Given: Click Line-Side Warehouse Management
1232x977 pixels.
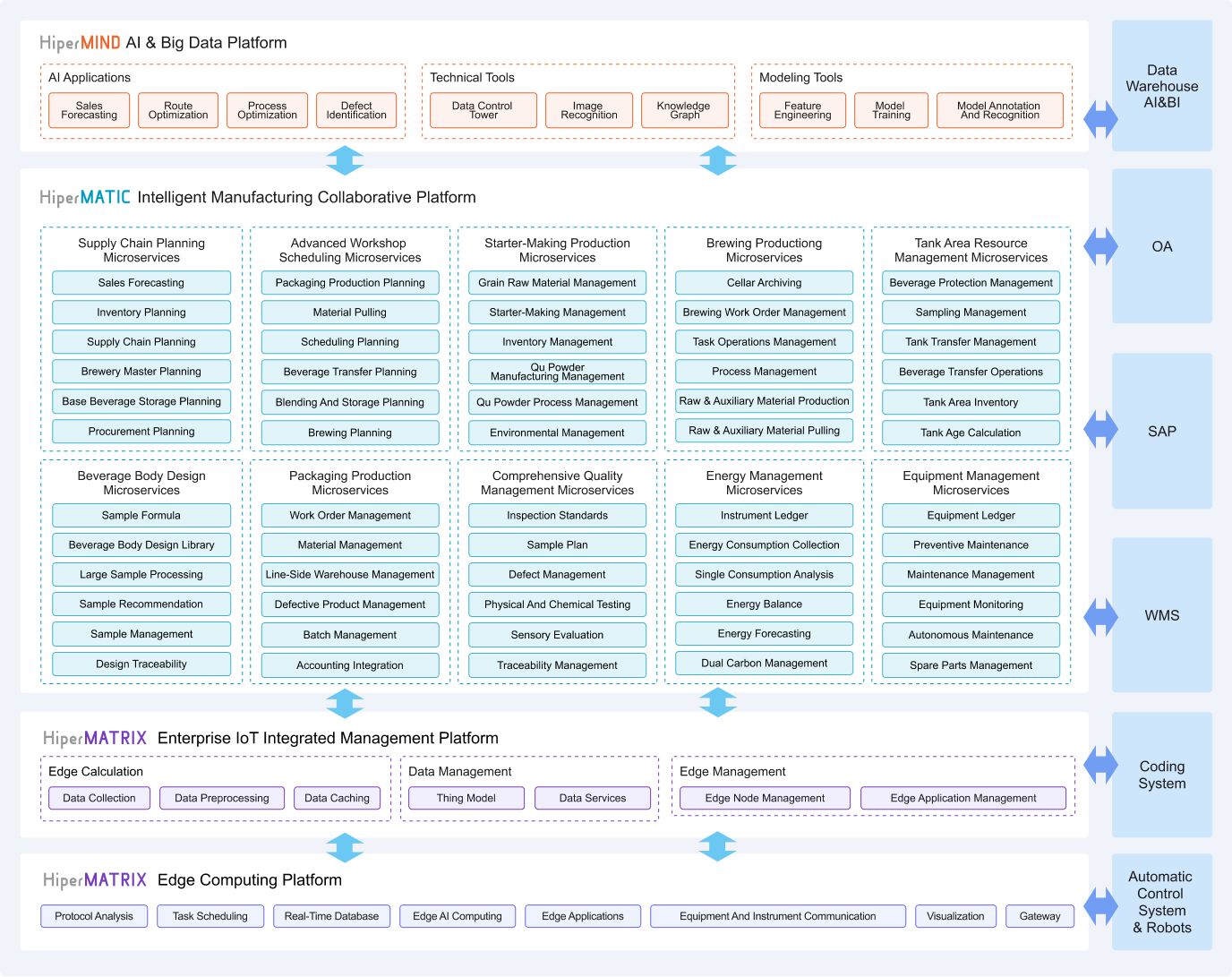Looking at the screenshot, I should click(x=350, y=575).
